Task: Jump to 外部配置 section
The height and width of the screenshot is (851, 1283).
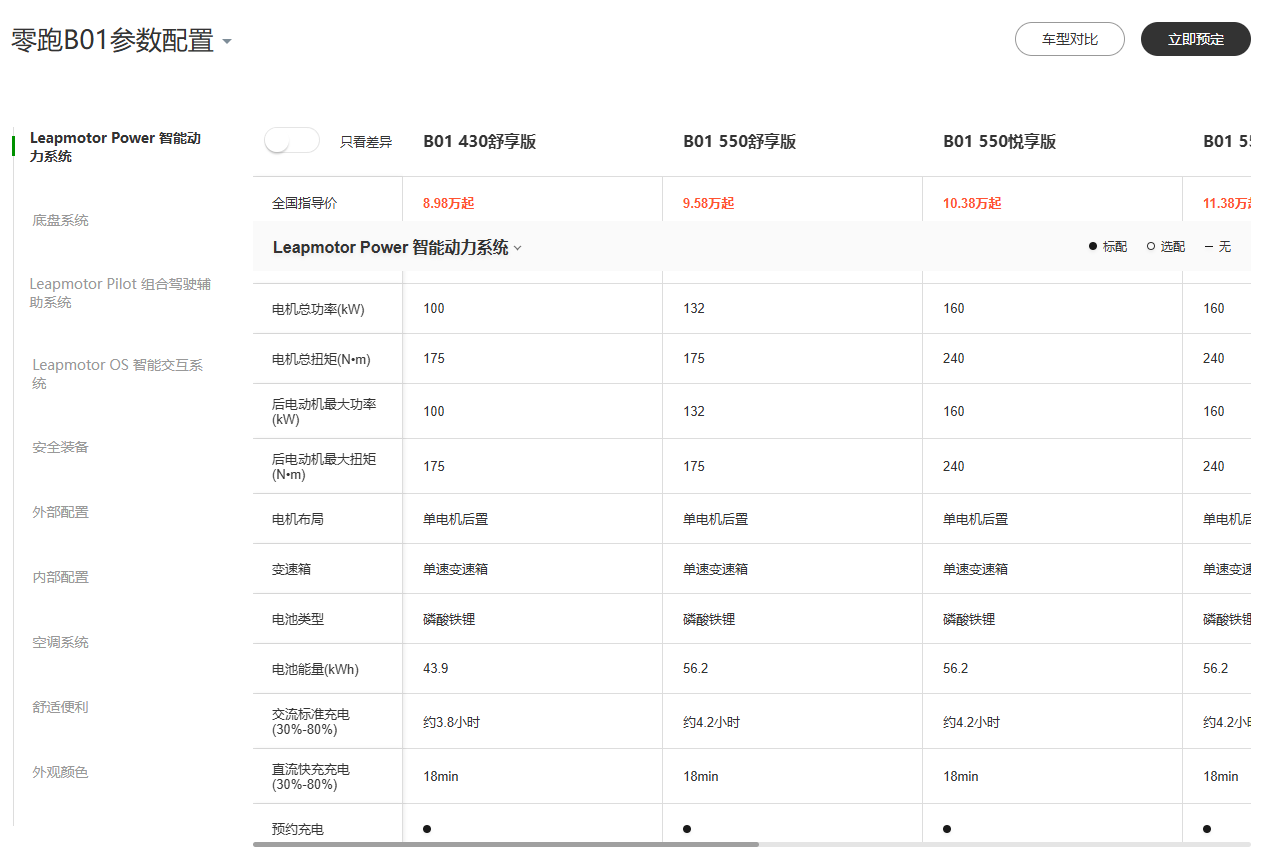Action: (60, 512)
